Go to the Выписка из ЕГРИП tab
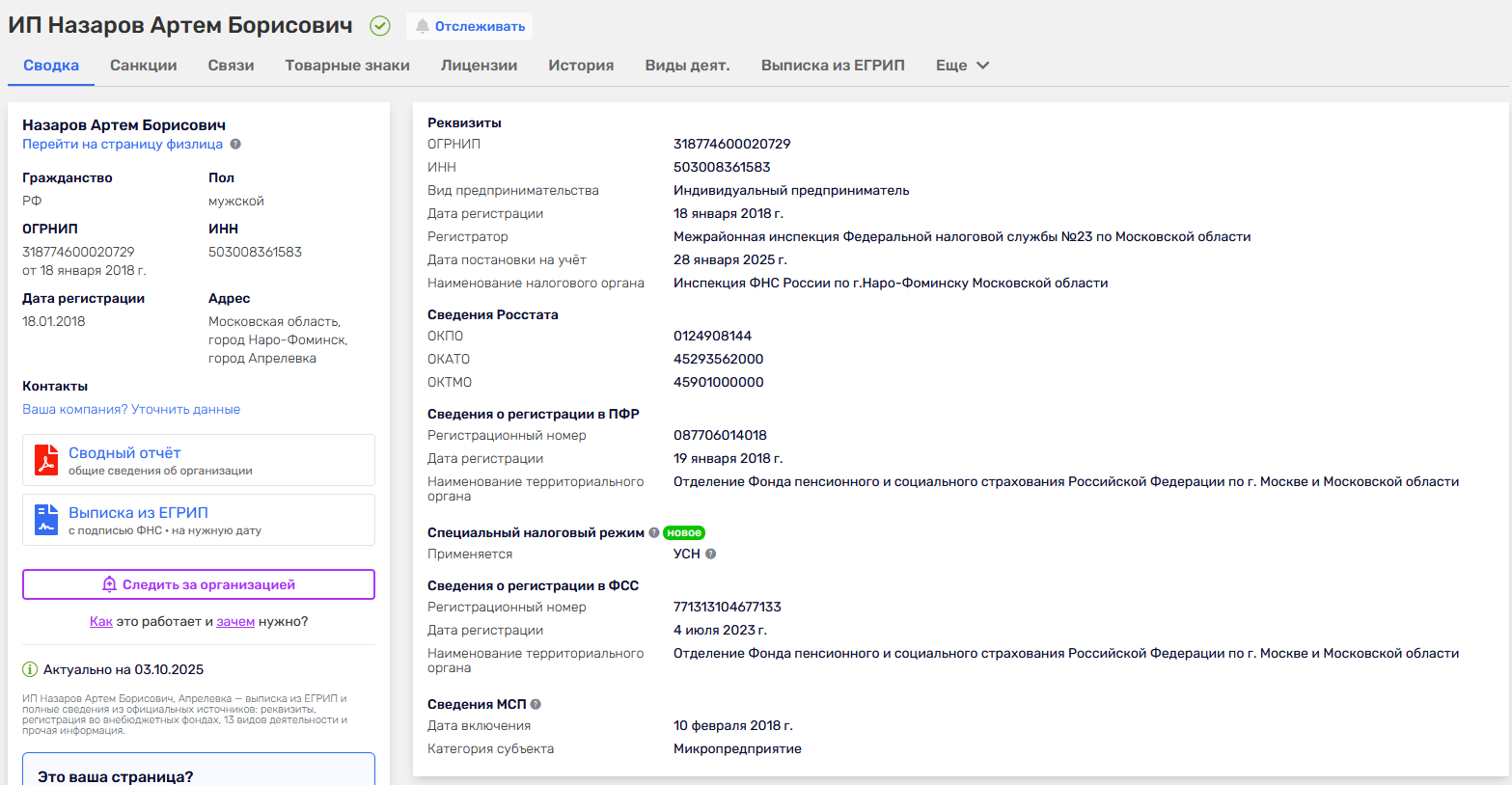Viewport: 1512px width, 785px height. [x=833, y=66]
